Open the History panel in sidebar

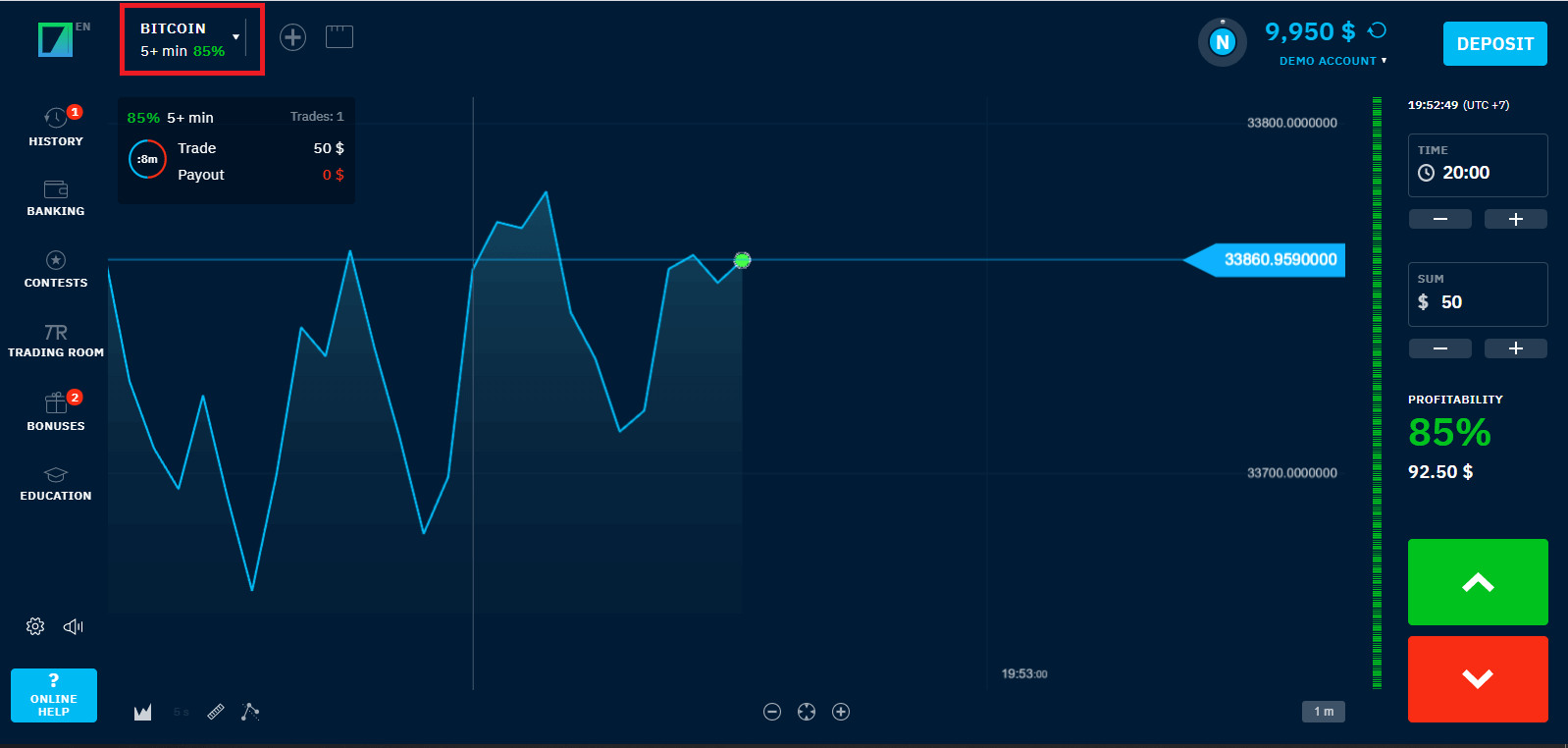tap(55, 125)
